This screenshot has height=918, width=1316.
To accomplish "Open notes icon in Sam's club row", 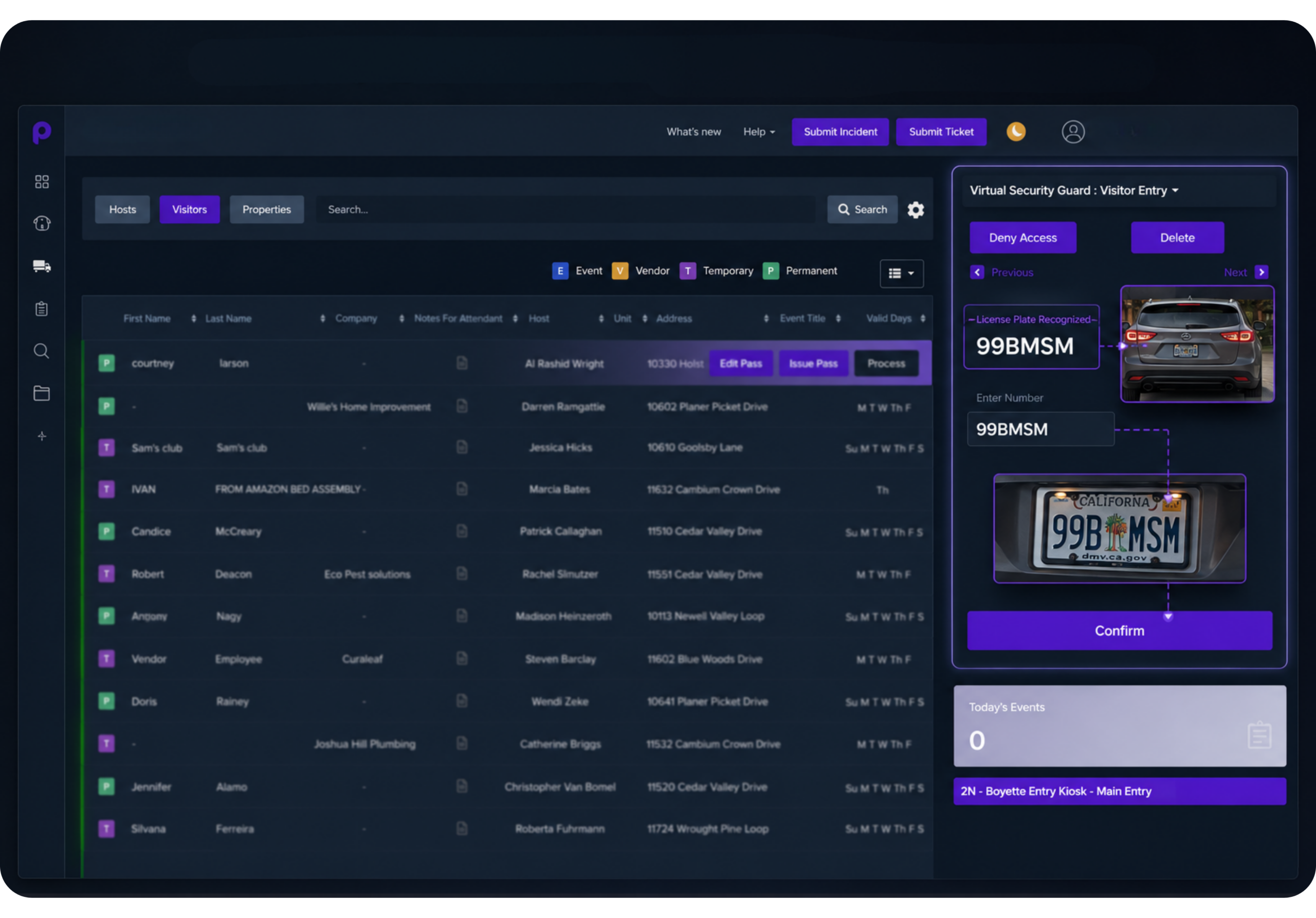I will (x=462, y=447).
